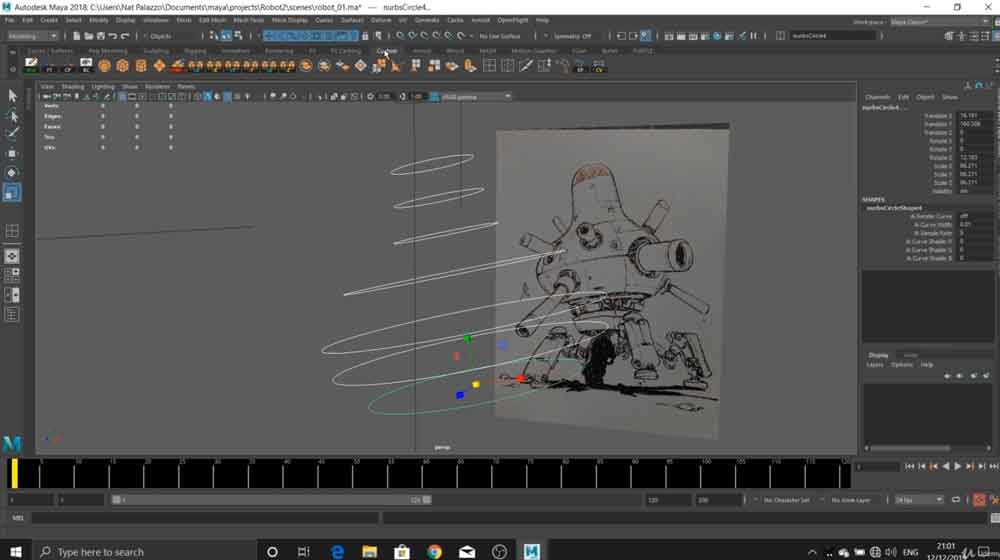Open the File menu
Image resolution: width=1000 pixels, height=560 pixels.
[10, 20]
